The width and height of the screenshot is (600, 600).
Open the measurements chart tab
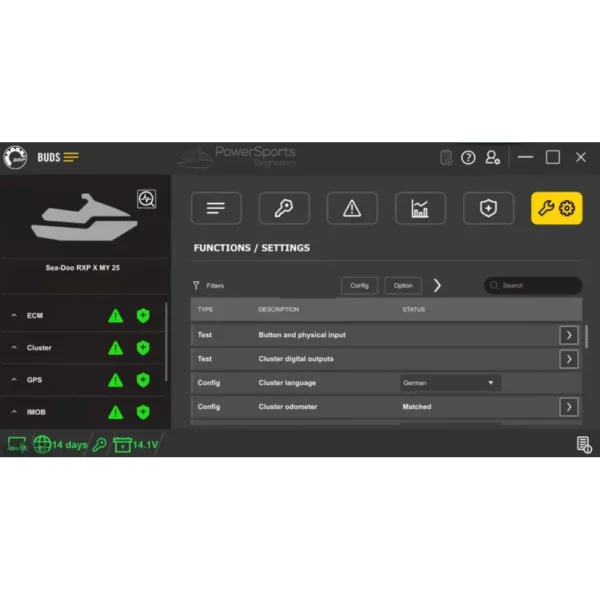420,208
